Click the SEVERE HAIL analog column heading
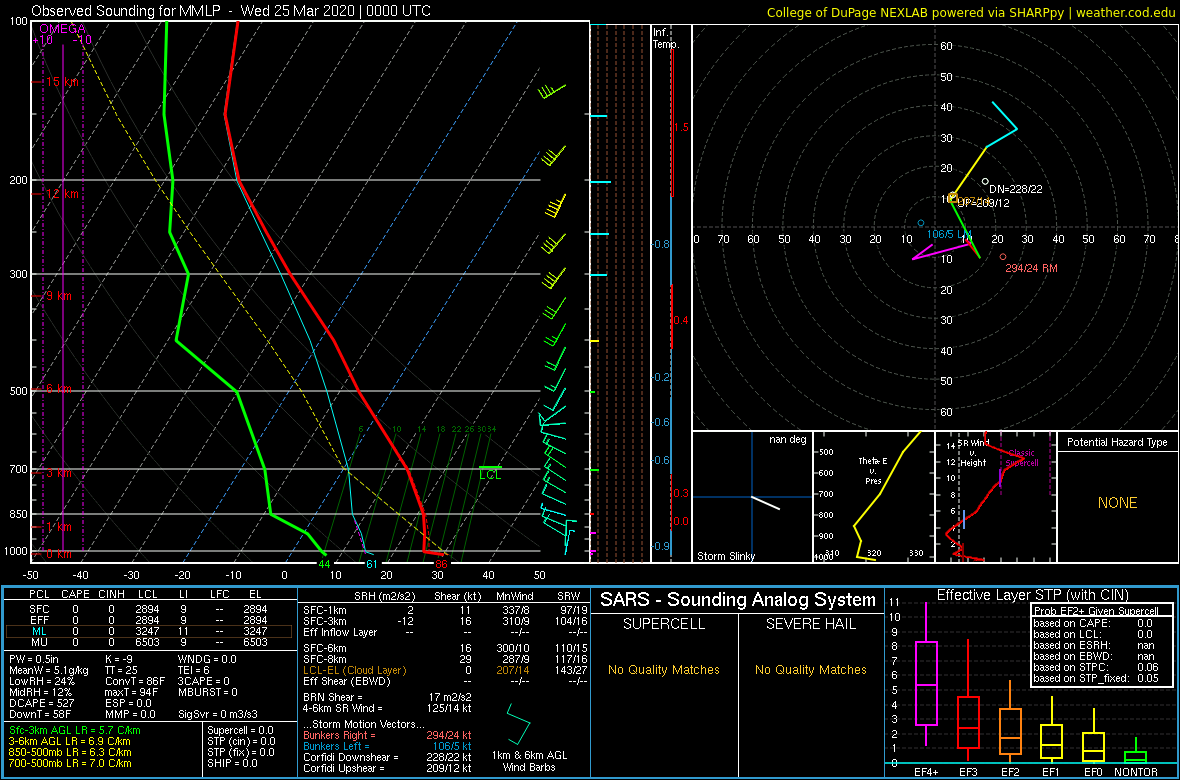 point(810,626)
